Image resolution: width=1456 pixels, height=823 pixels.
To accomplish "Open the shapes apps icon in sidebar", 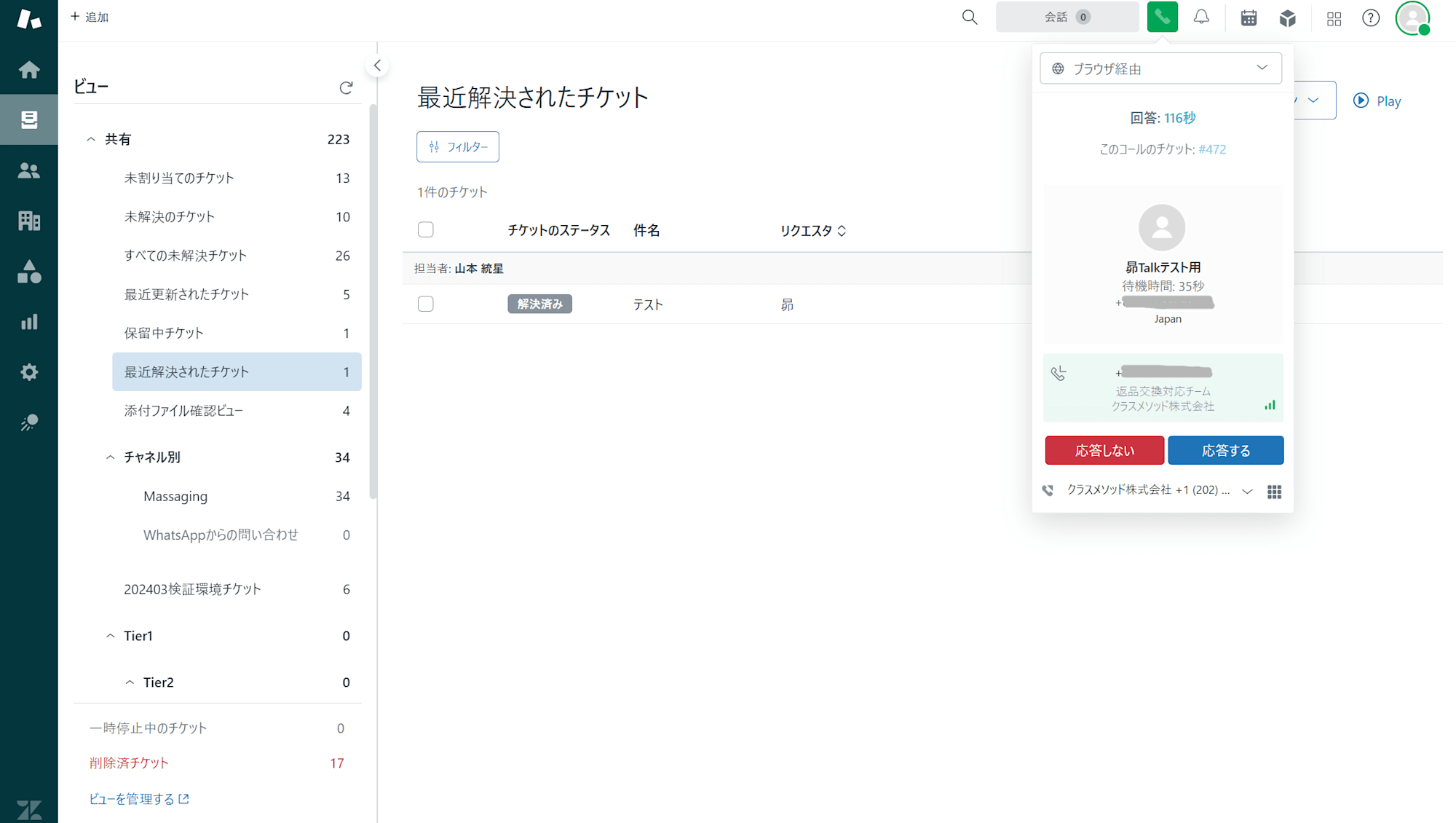I will [29, 272].
